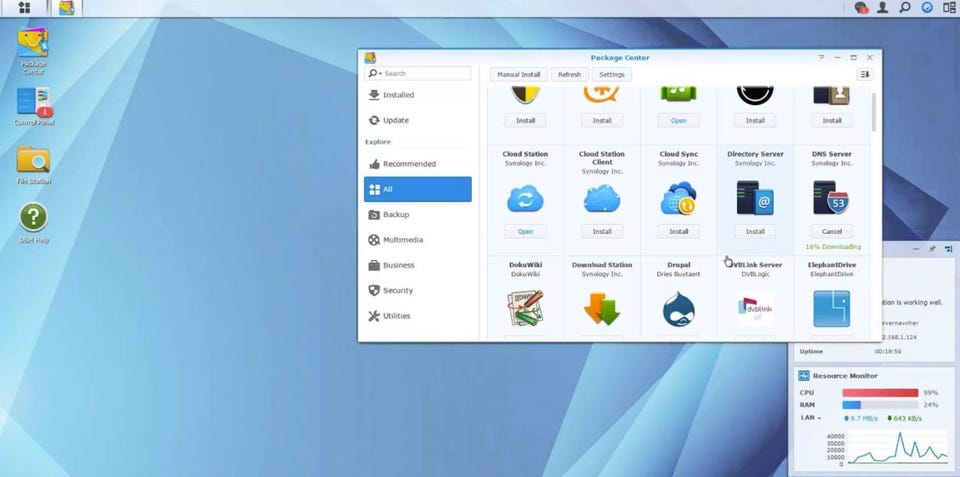Click the RAM usage bar
Screen dimensions: 960x477
[x=880, y=405]
